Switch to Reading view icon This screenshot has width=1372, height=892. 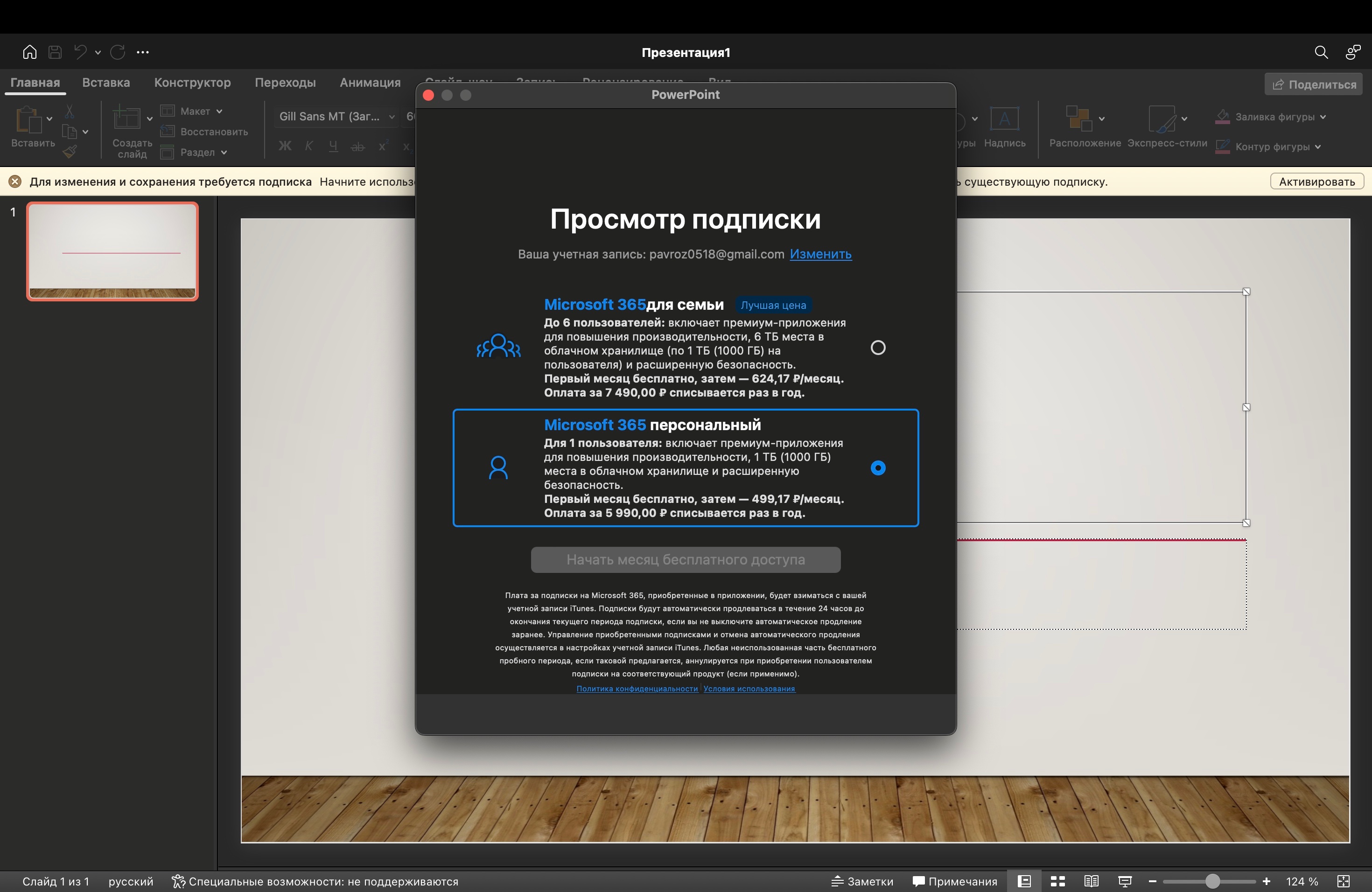(1091, 881)
